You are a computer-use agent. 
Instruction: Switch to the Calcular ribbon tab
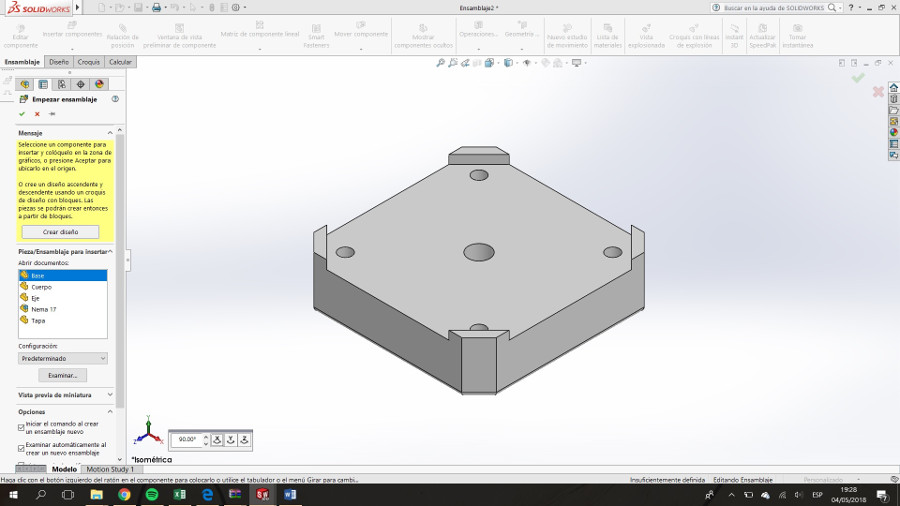(120, 62)
